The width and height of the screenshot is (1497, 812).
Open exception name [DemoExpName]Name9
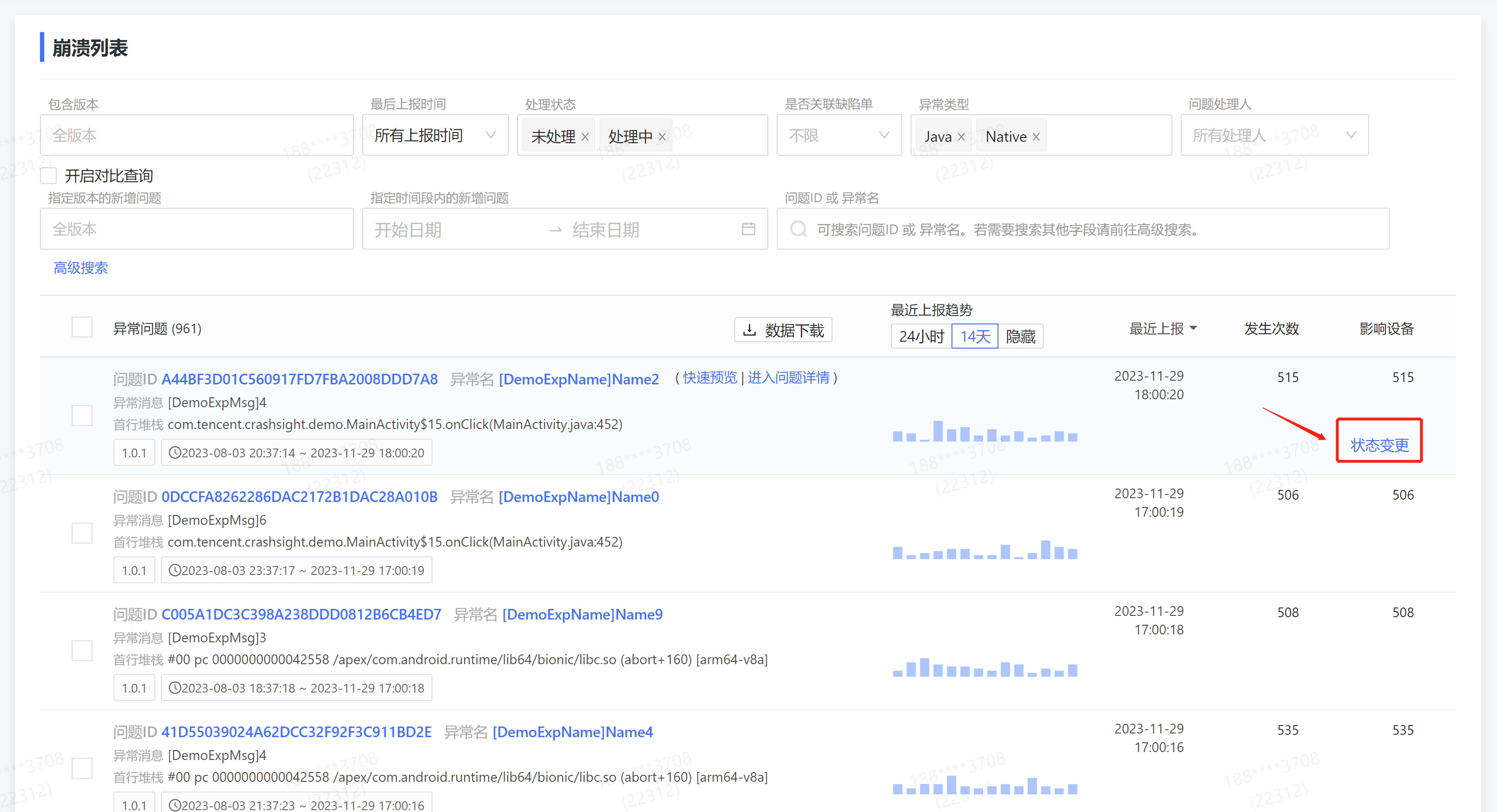tap(582, 614)
